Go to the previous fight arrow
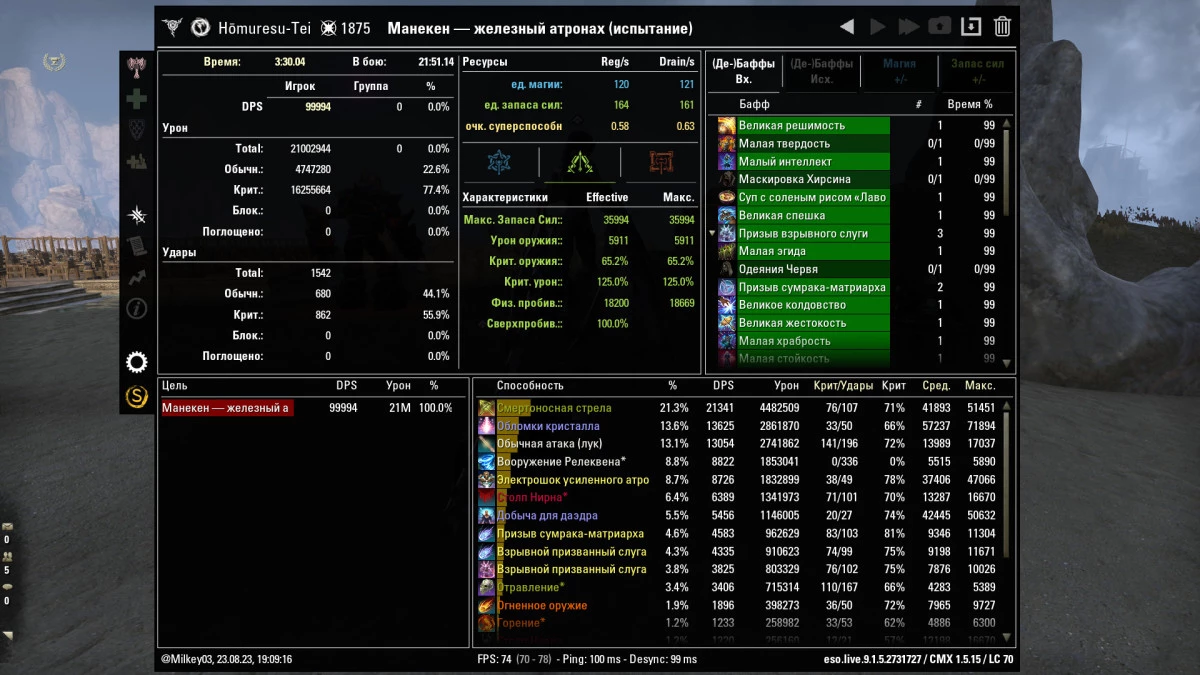The width and height of the screenshot is (1200, 675). click(x=847, y=27)
